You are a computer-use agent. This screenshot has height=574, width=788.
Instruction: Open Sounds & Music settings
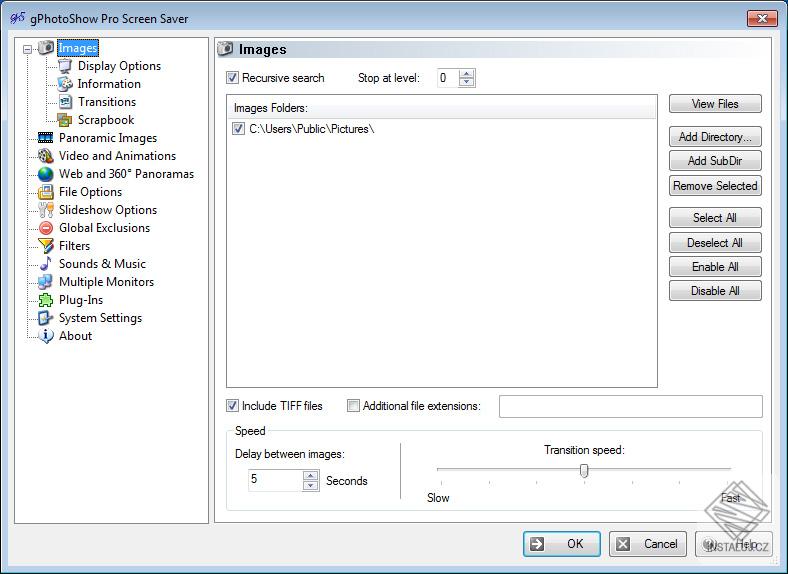coord(102,264)
